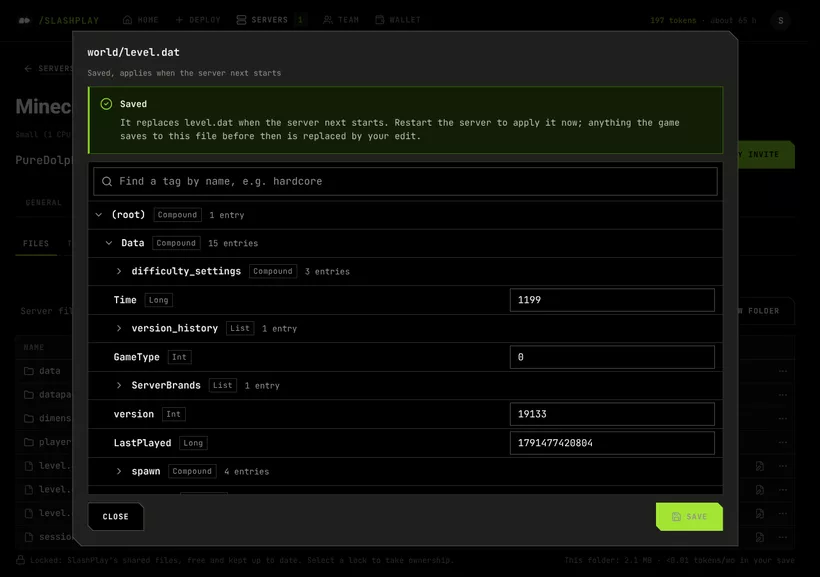Click the green Saved checkmark icon
The image size is (820, 577).
pyautogui.click(x=106, y=104)
